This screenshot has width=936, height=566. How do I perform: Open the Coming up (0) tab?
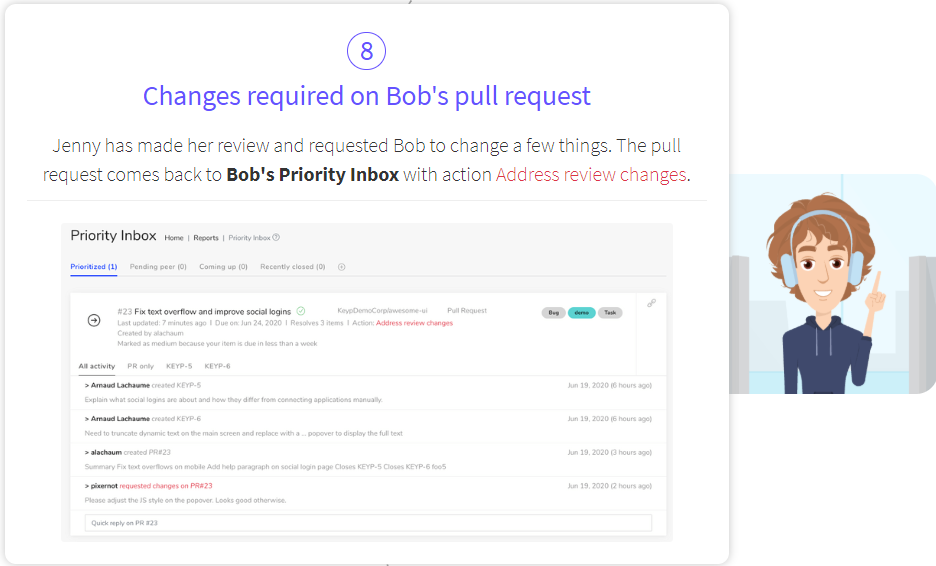pos(223,267)
